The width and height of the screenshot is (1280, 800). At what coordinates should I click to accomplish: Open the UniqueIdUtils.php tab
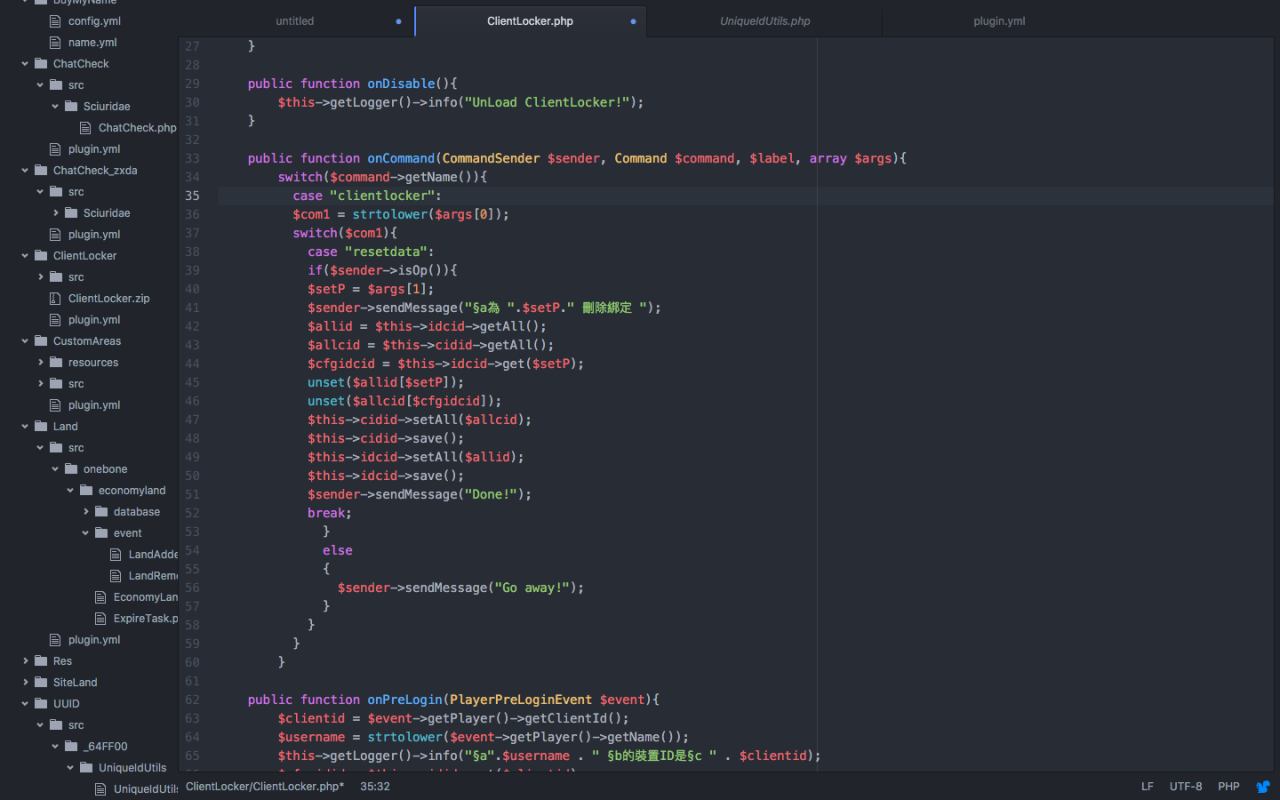tap(765, 21)
